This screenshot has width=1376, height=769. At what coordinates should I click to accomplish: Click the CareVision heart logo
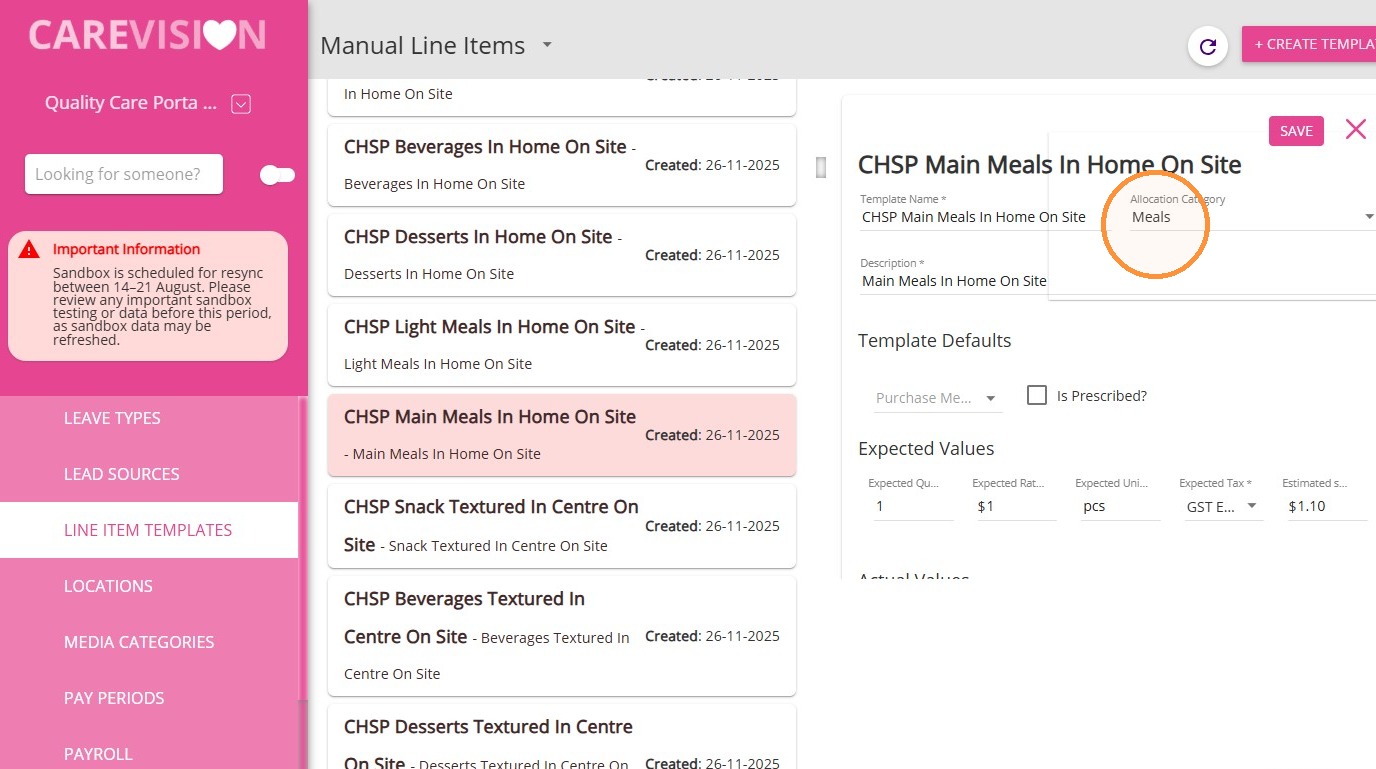147,35
